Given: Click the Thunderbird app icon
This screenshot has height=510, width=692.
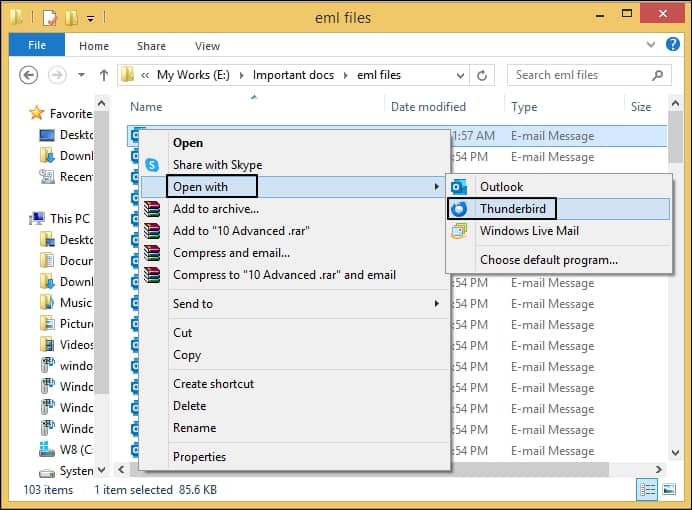Looking at the screenshot, I should click(459, 209).
